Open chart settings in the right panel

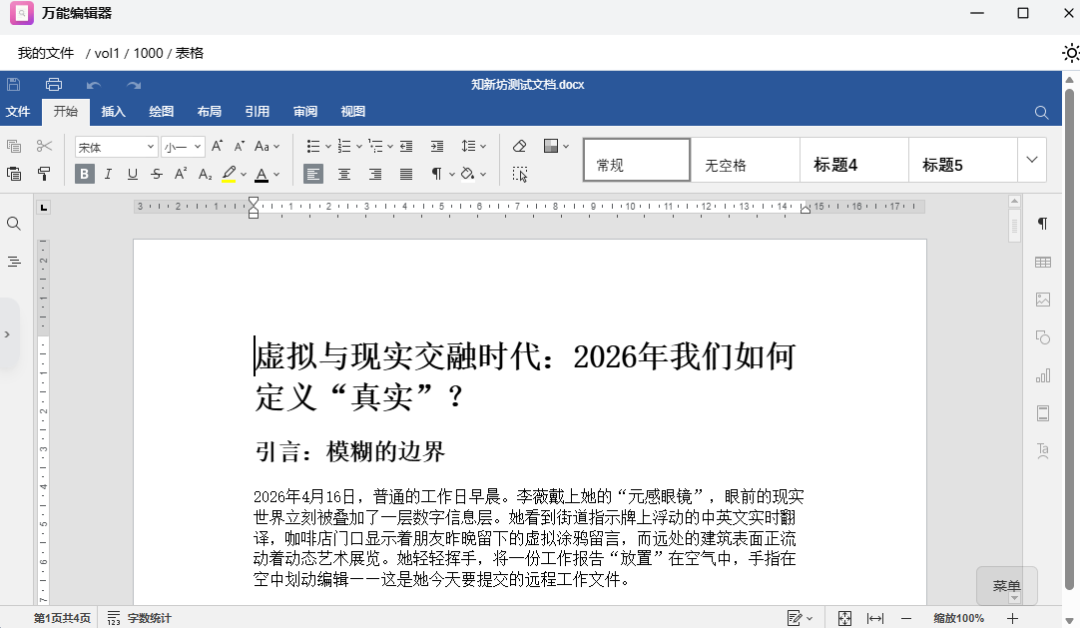(x=1043, y=375)
